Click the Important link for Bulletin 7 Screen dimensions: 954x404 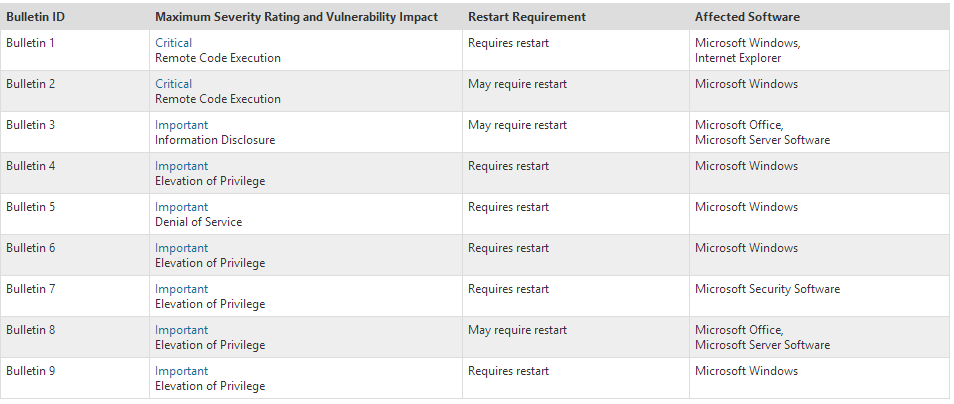(x=181, y=289)
